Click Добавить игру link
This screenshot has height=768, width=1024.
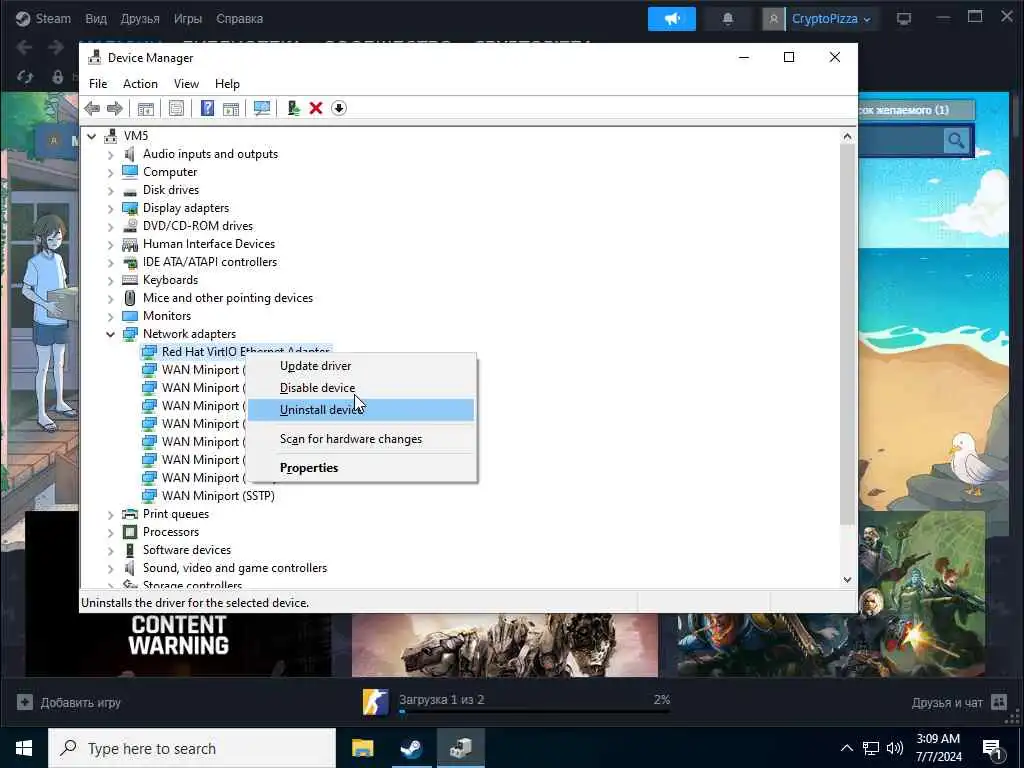(80, 703)
